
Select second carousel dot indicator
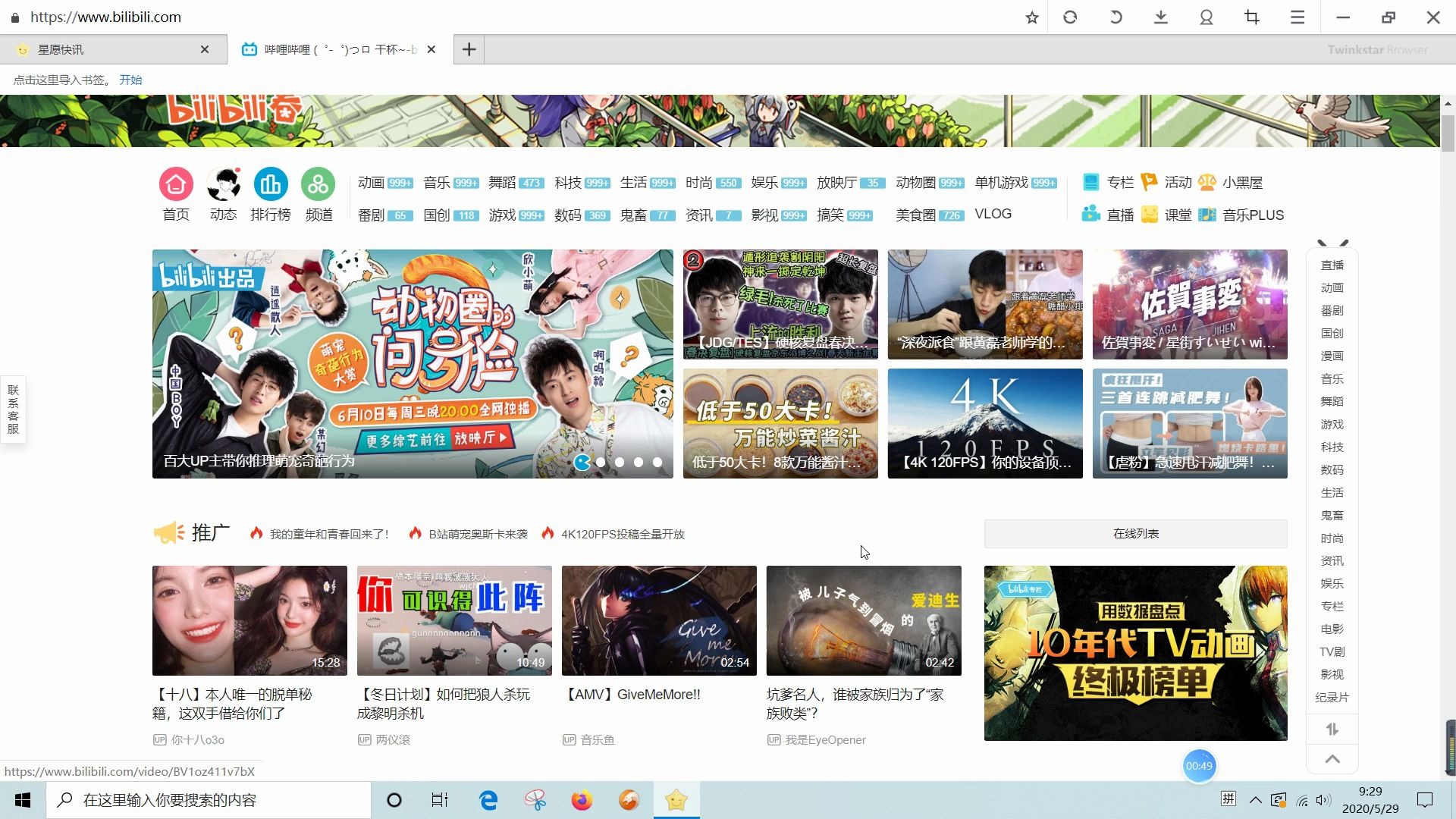click(601, 462)
